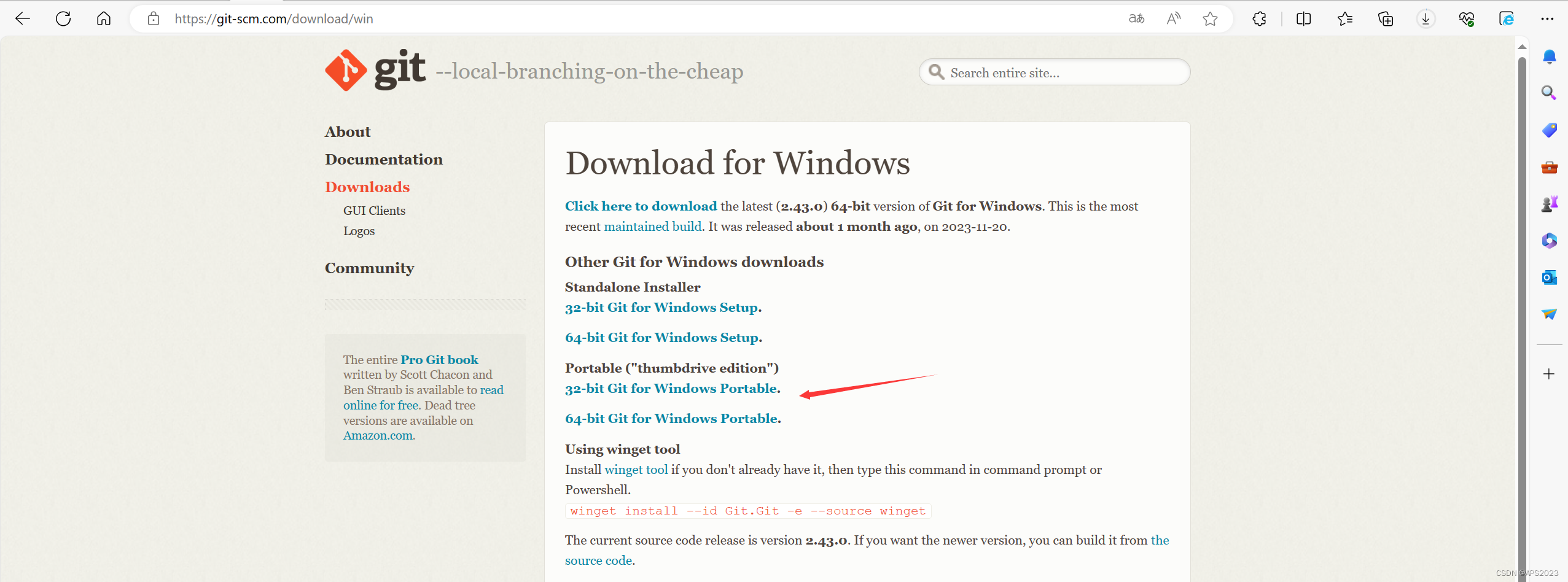
Task: Click the winget install command text
Action: point(747,511)
